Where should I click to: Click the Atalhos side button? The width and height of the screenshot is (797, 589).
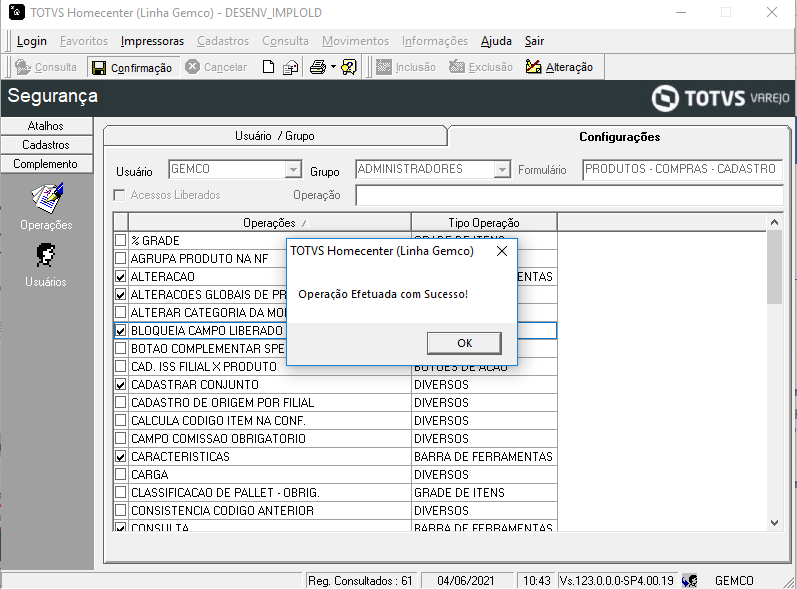click(x=46, y=126)
